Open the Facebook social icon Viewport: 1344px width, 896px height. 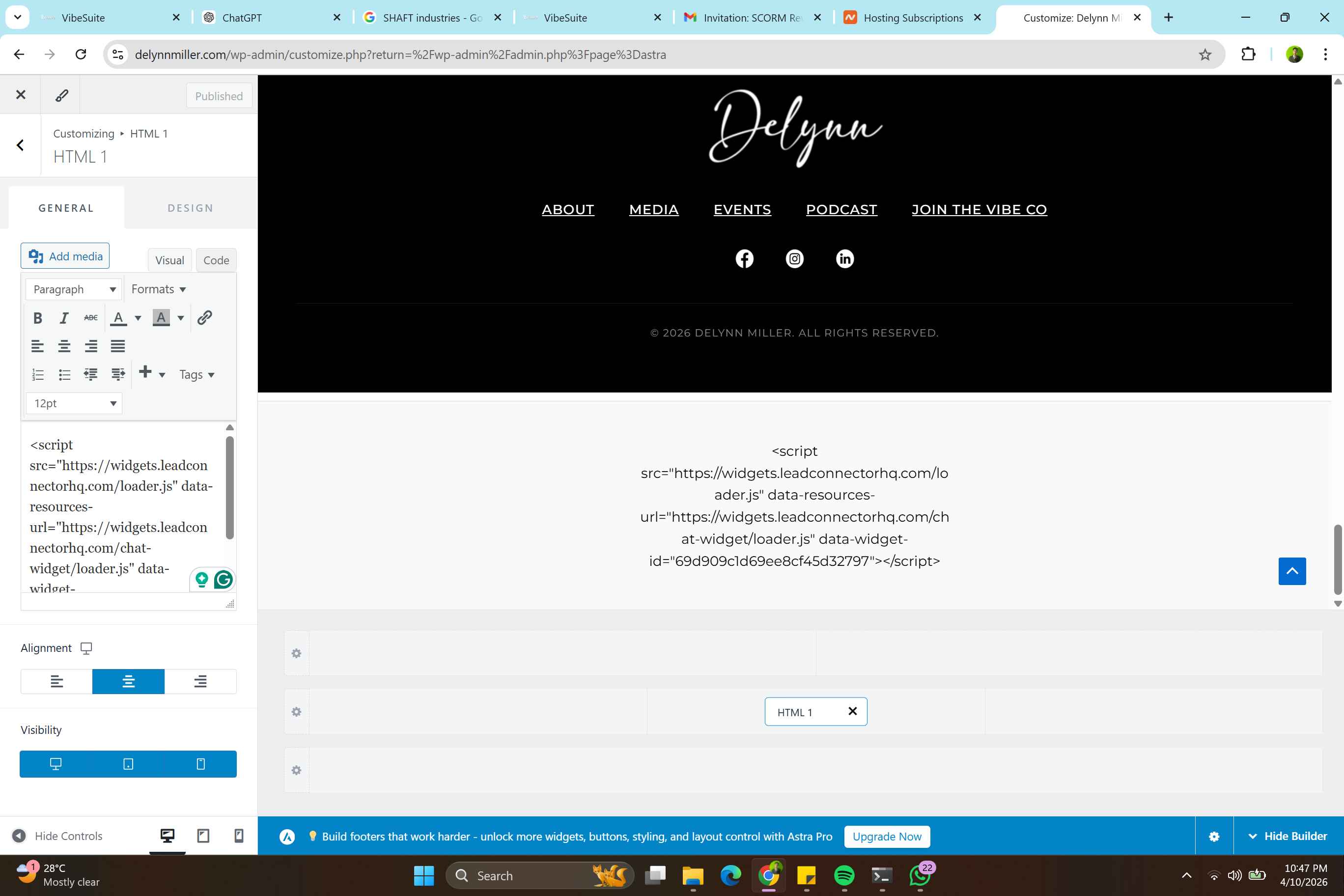pyautogui.click(x=744, y=259)
